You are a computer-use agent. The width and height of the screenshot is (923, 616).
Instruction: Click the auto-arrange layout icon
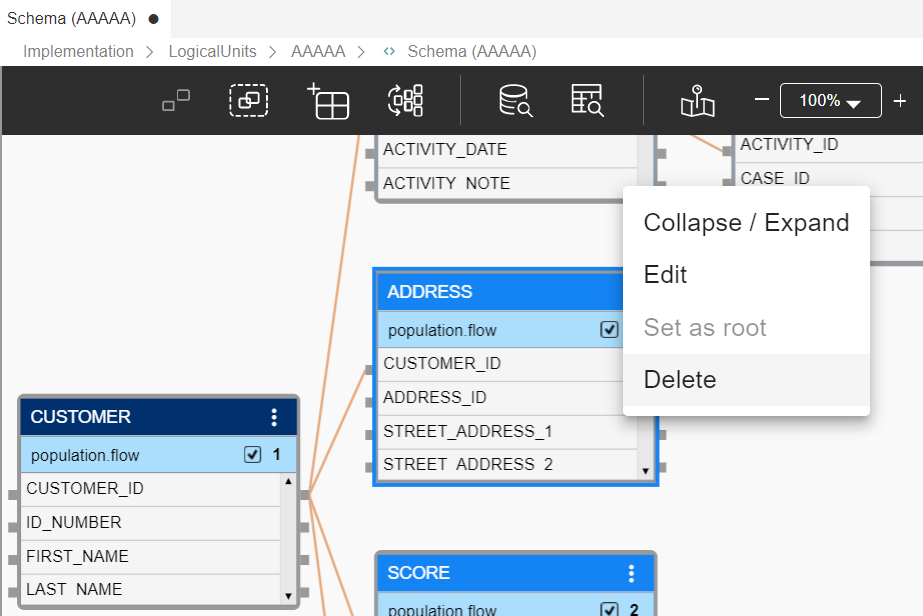pyautogui.click(x=405, y=101)
